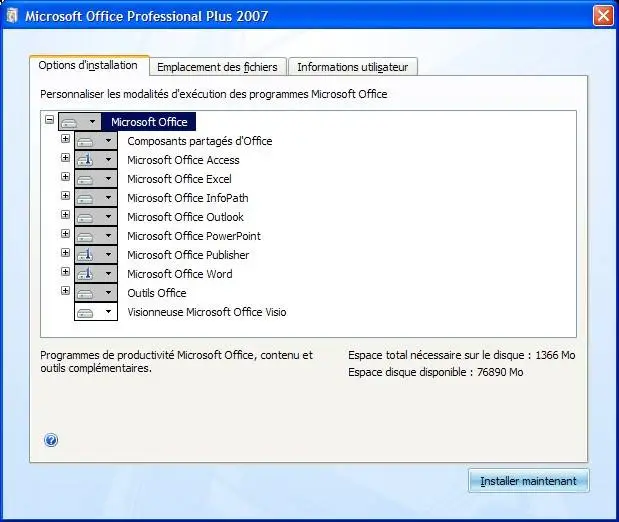Expand Composants partagés d'Office node
This screenshot has height=522, width=619.
(x=66, y=139)
